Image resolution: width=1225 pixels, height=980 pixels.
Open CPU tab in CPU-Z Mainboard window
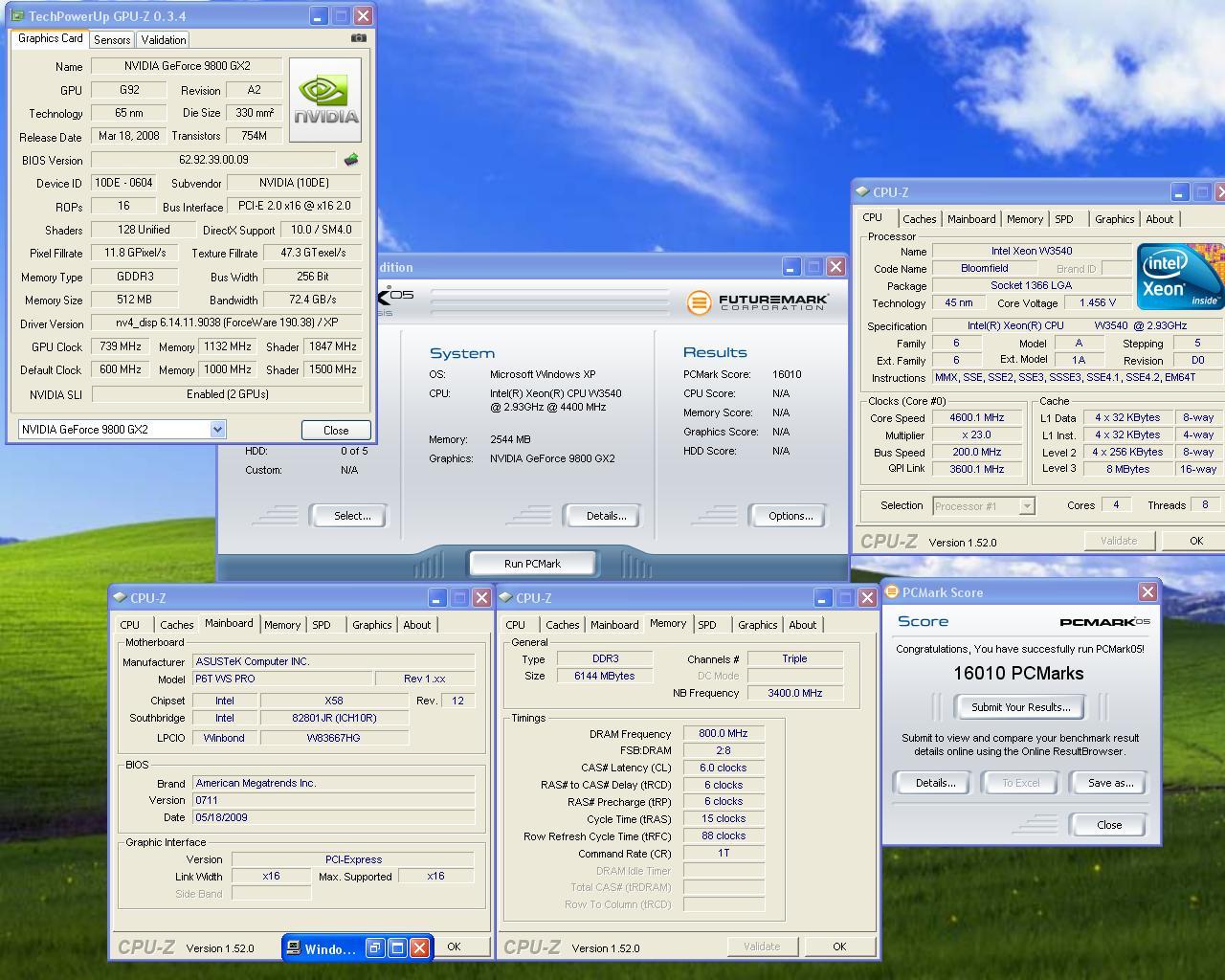tap(130, 625)
